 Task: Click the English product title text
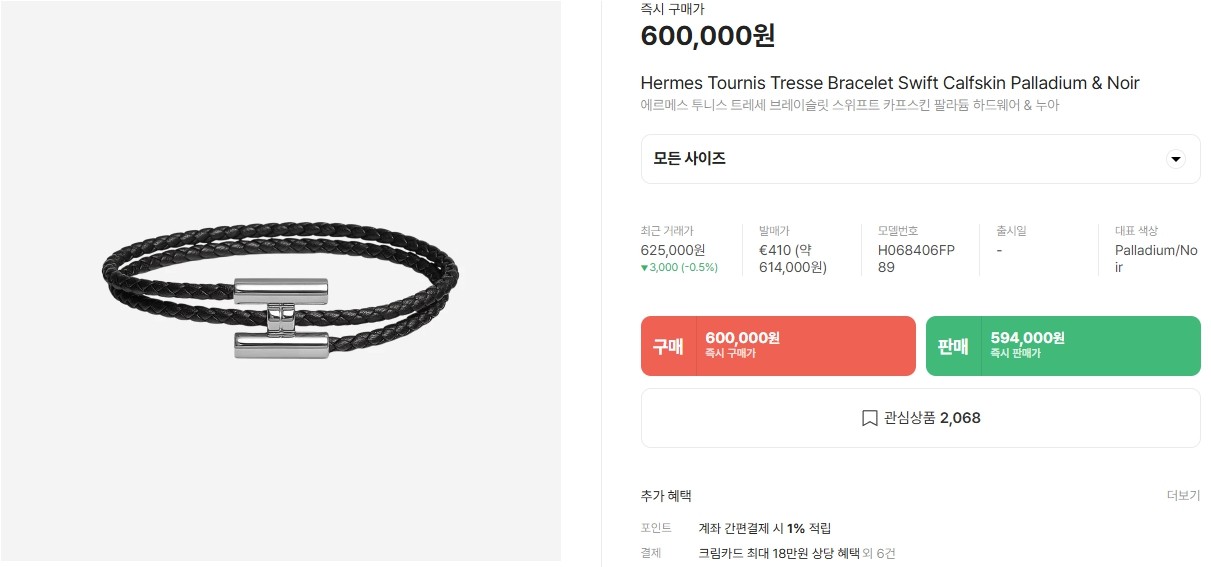(890, 83)
